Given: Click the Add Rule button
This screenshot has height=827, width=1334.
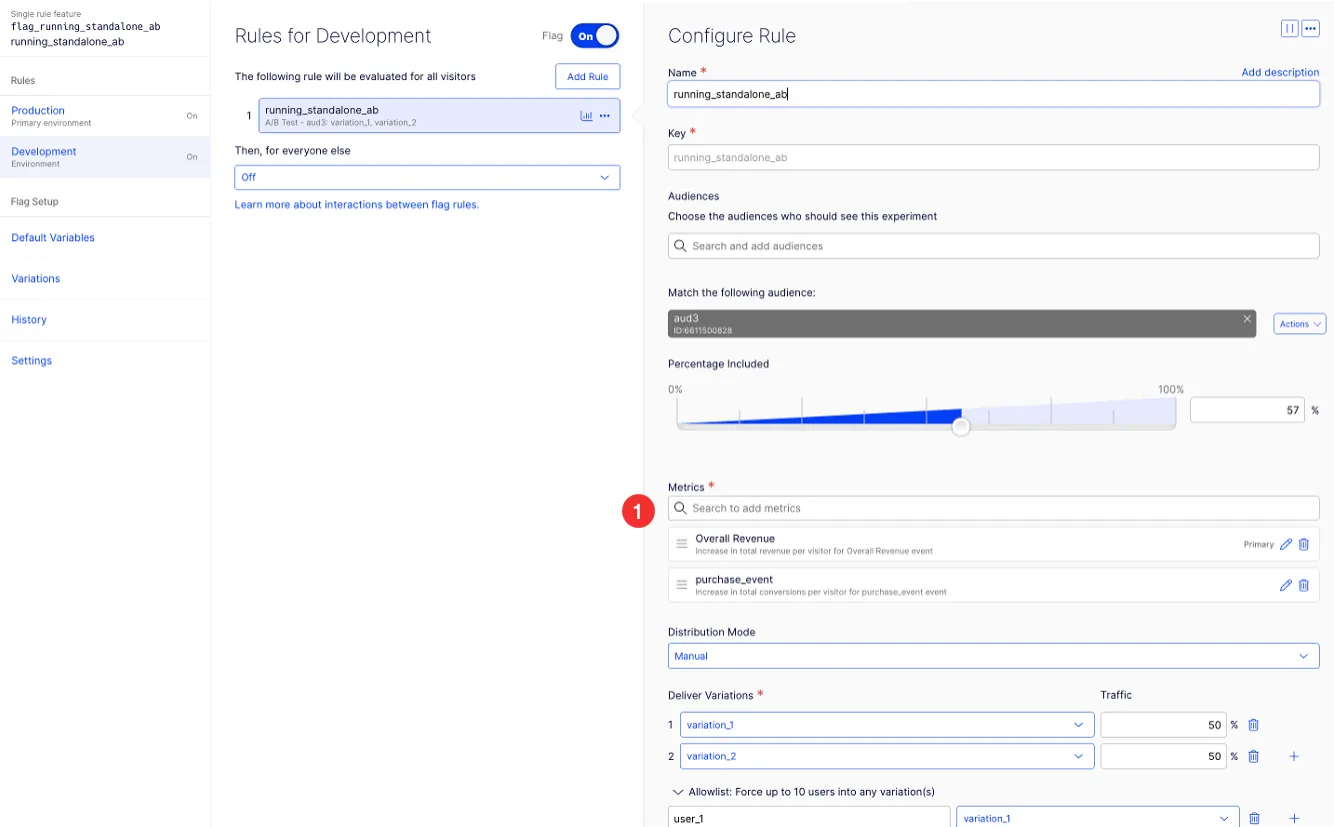Looking at the screenshot, I should [x=588, y=77].
